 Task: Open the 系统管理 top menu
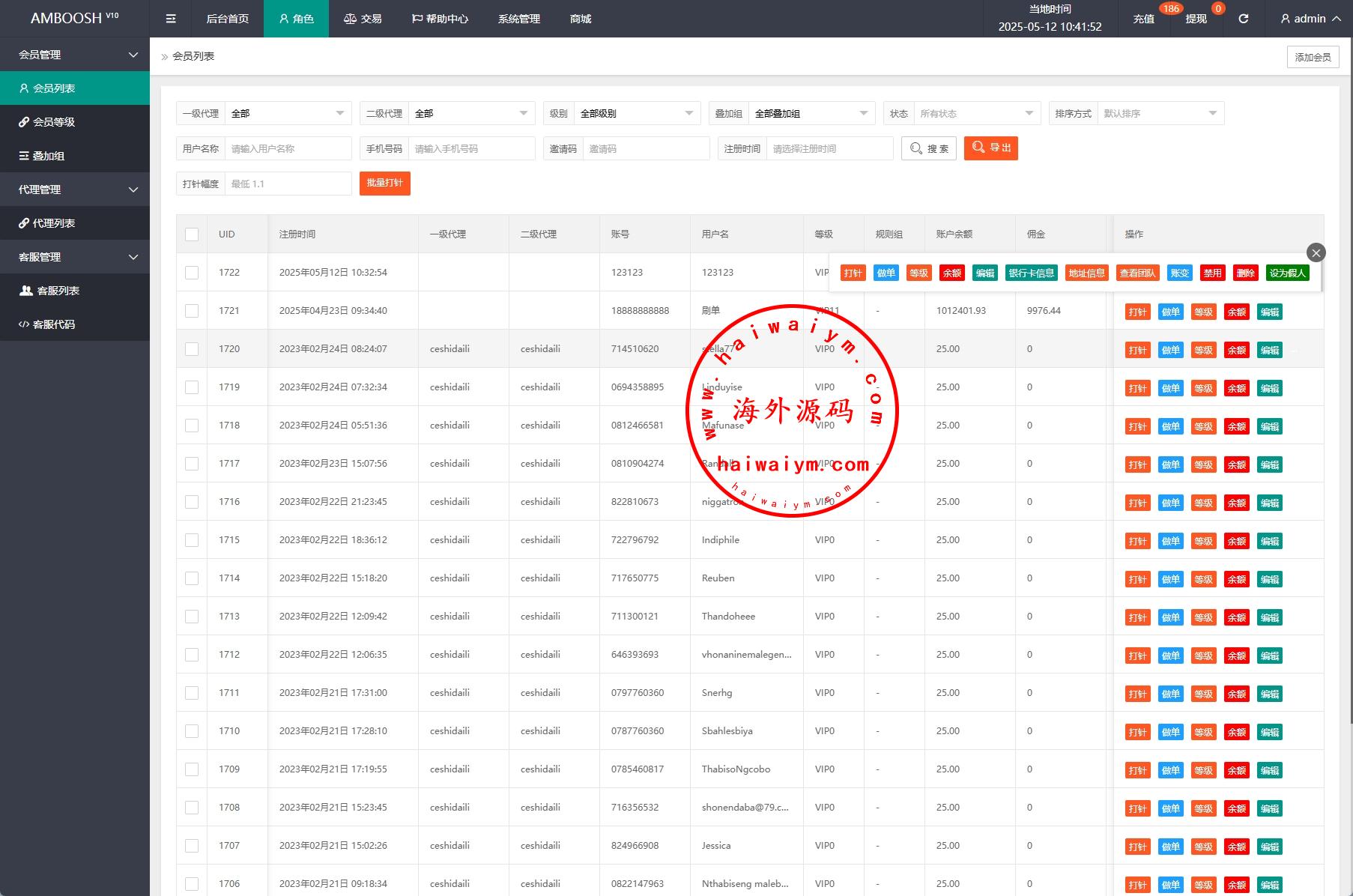point(518,19)
